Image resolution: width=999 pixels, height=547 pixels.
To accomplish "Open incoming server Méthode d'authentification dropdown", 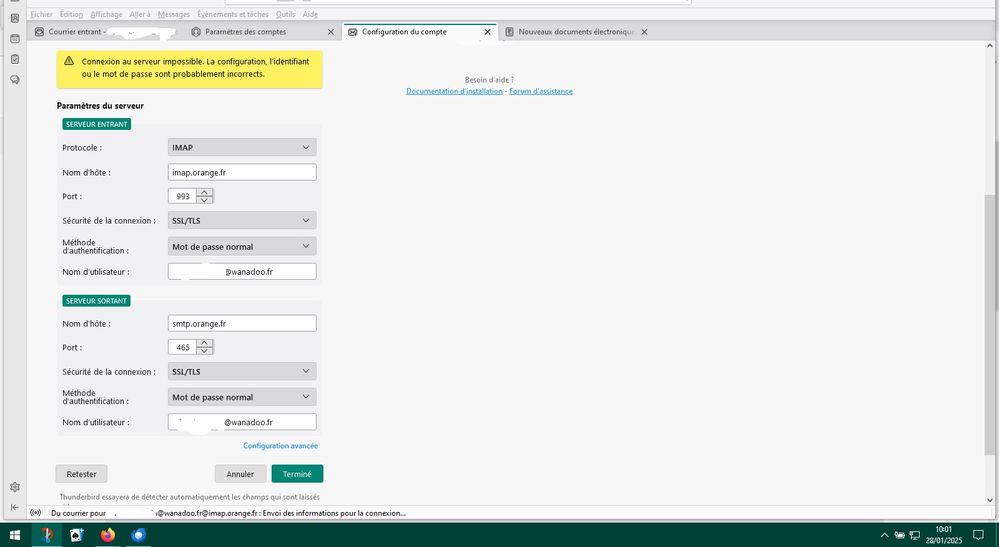I will click(x=242, y=246).
